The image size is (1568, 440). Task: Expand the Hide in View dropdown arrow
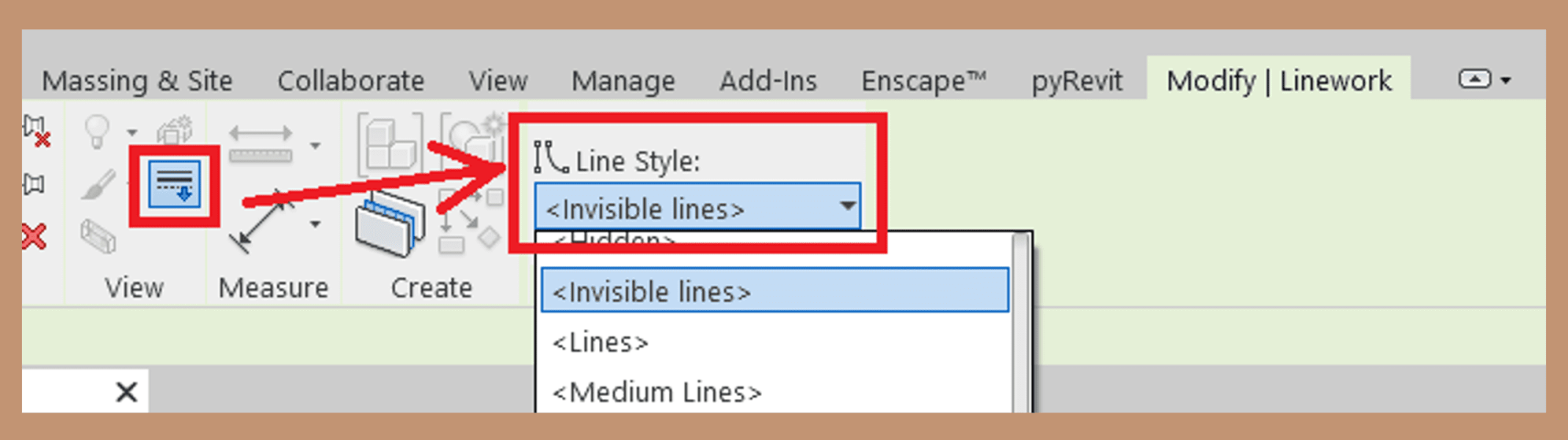tap(132, 133)
